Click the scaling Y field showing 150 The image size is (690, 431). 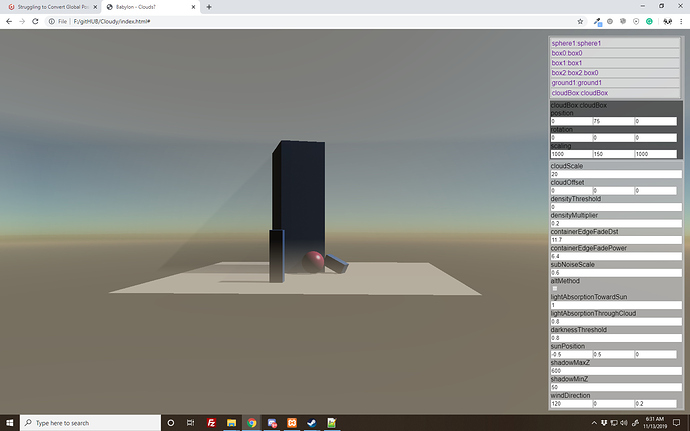click(613, 154)
